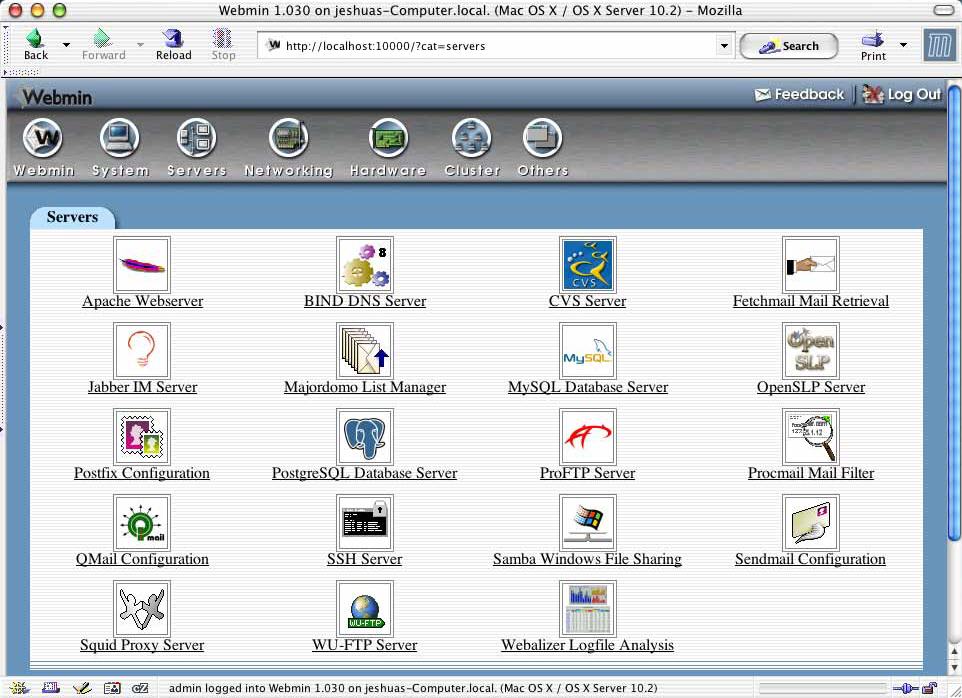Open Forward button history dropdown arrow

pyautogui.click(x=140, y=45)
